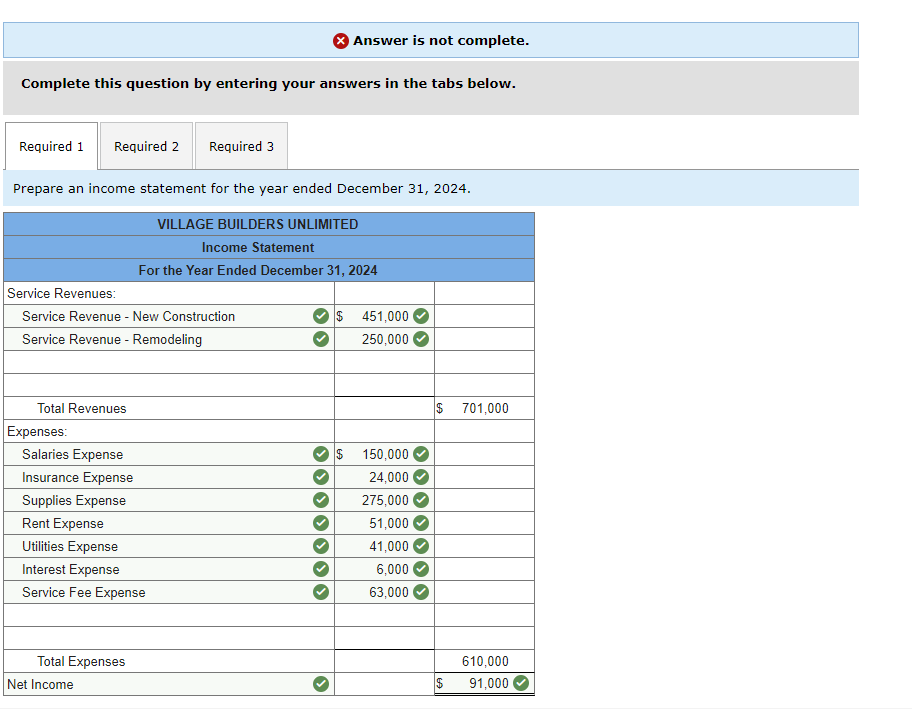Image resolution: width=912 pixels, height=710 pixels.
Task: Select the Insurance Expense account cell
Action: point(169,477)
